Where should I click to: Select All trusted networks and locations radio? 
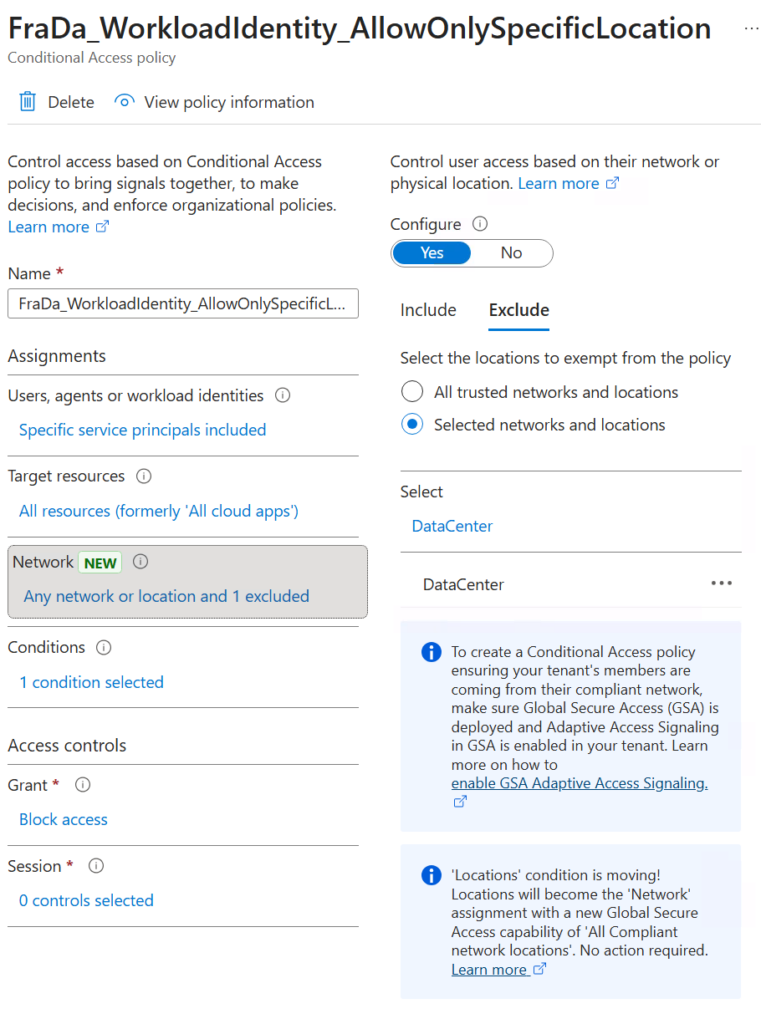pyautogui.click(x=411, y=392)
